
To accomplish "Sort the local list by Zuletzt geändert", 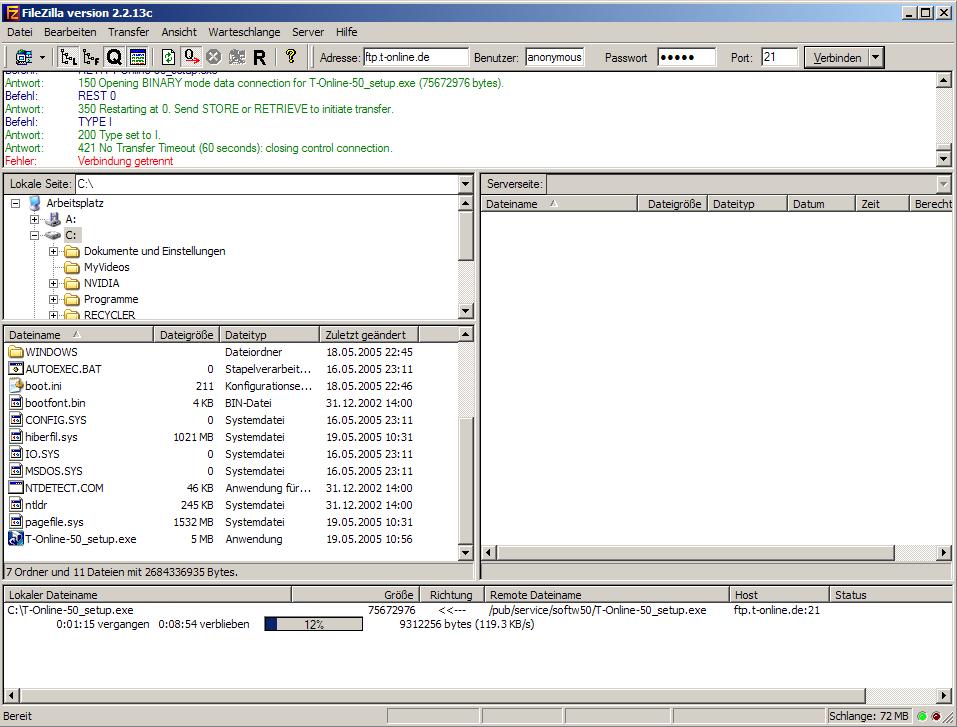I will pyautogui.click(x=369, y=335).
